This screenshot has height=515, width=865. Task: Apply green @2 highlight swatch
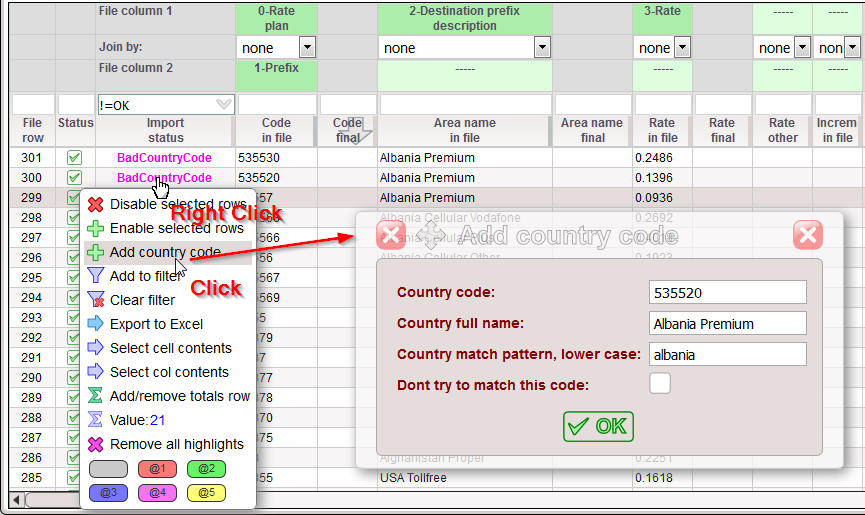pyautogui.click(x=206, y=469)
